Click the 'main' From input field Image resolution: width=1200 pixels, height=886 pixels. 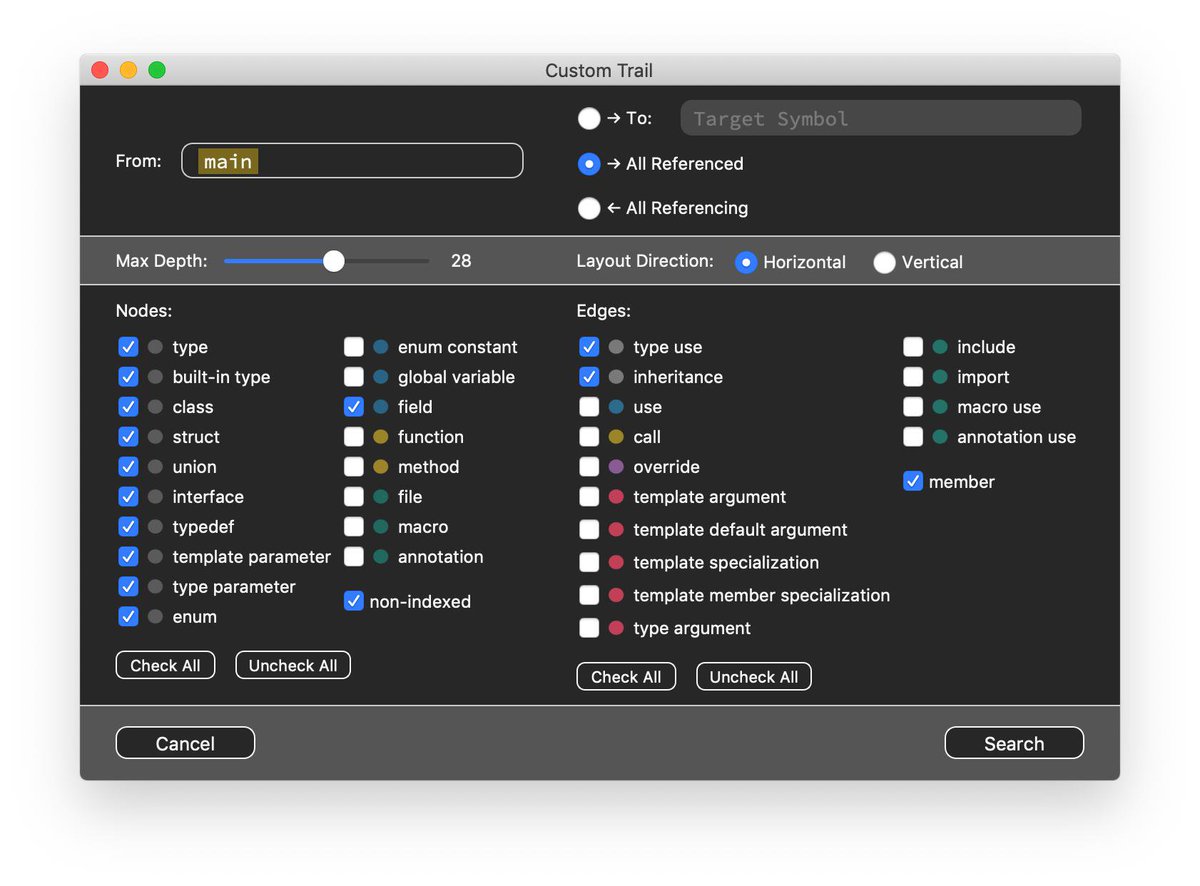pos(352,161)
